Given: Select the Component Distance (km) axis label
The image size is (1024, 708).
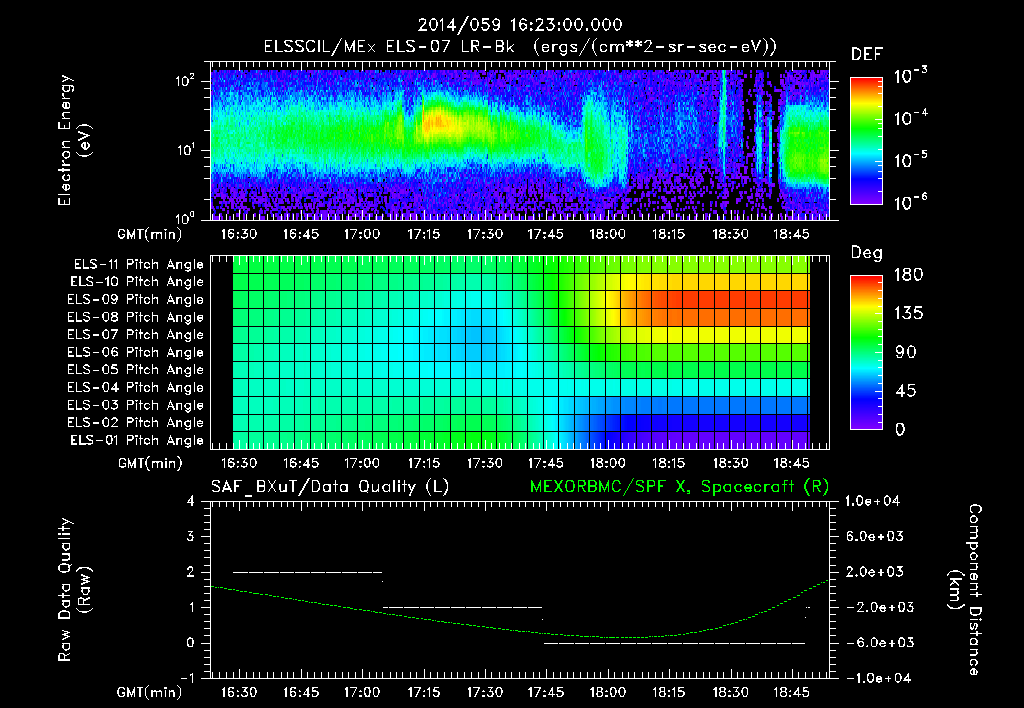Looking at the screenshot, I should 965,589.
